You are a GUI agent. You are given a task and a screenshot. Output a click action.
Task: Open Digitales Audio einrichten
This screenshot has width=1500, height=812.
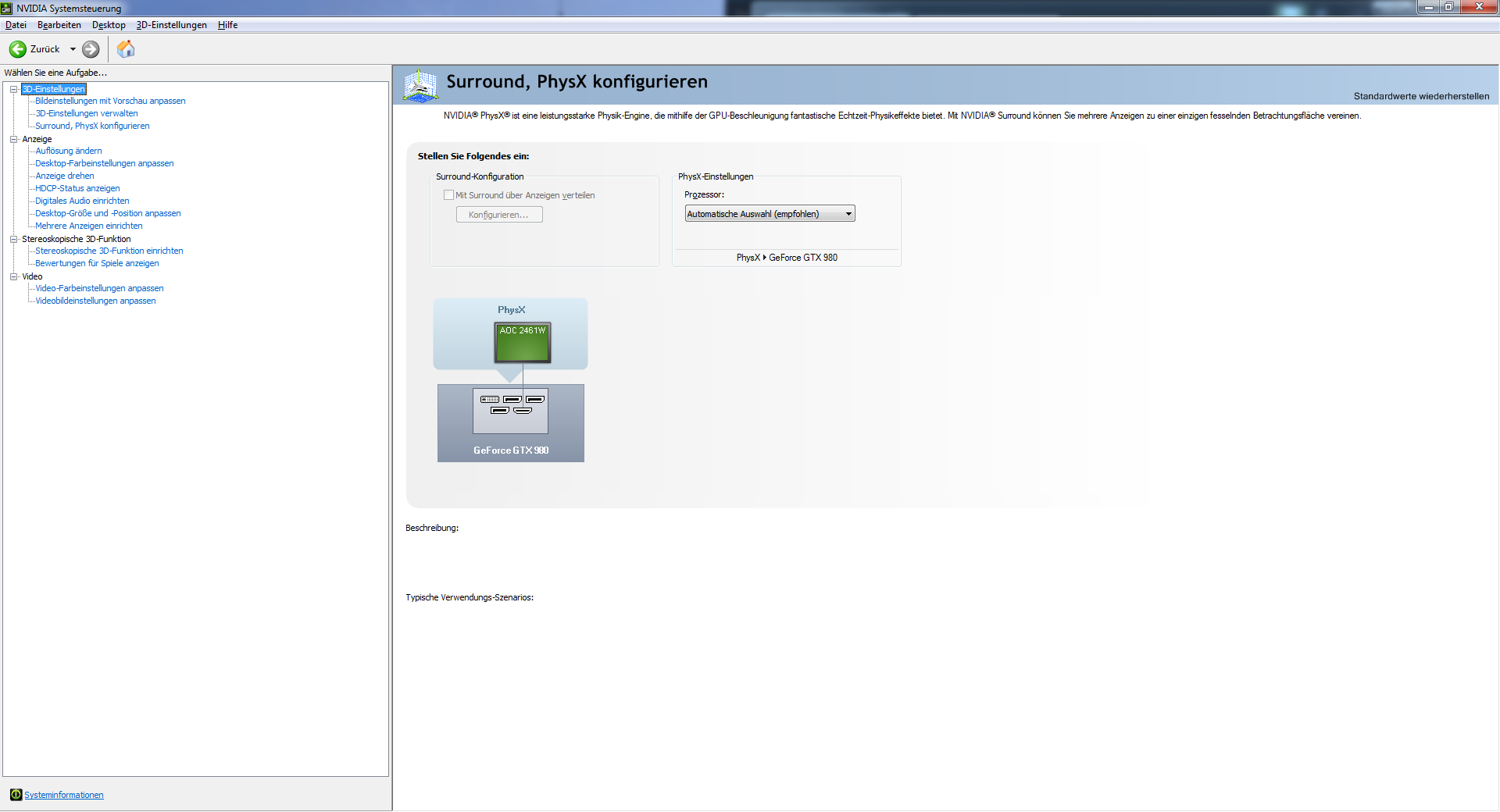[x=82, y=201]
